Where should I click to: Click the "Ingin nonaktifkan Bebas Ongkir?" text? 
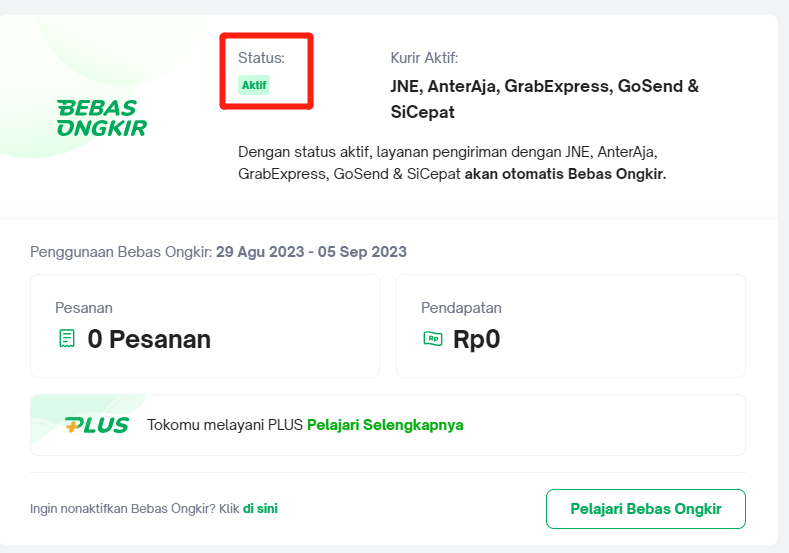[134, 508]
